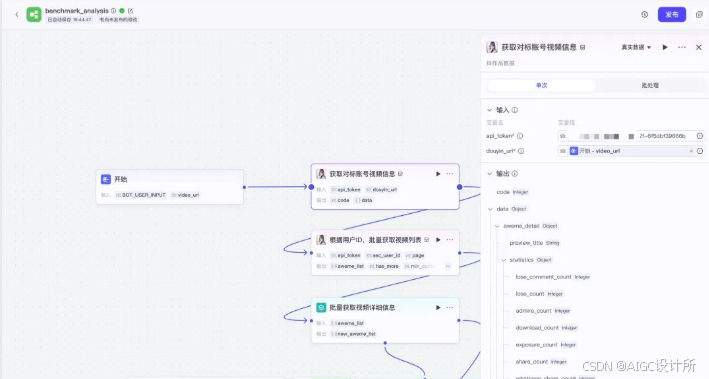Collapse the aweme_detail Object node

pos(497,226)
